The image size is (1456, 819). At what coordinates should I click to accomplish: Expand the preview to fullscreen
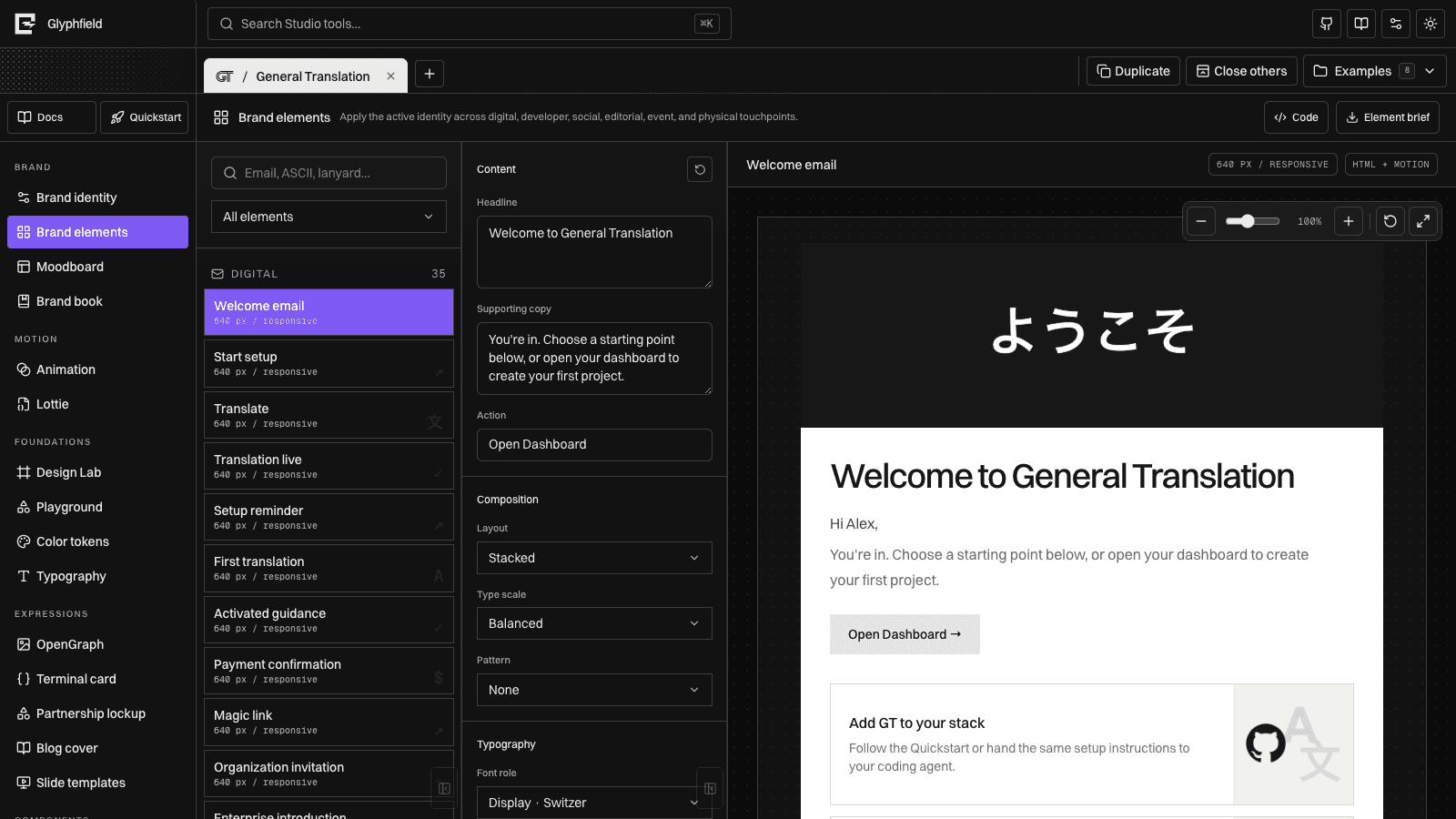(1423, 221)
